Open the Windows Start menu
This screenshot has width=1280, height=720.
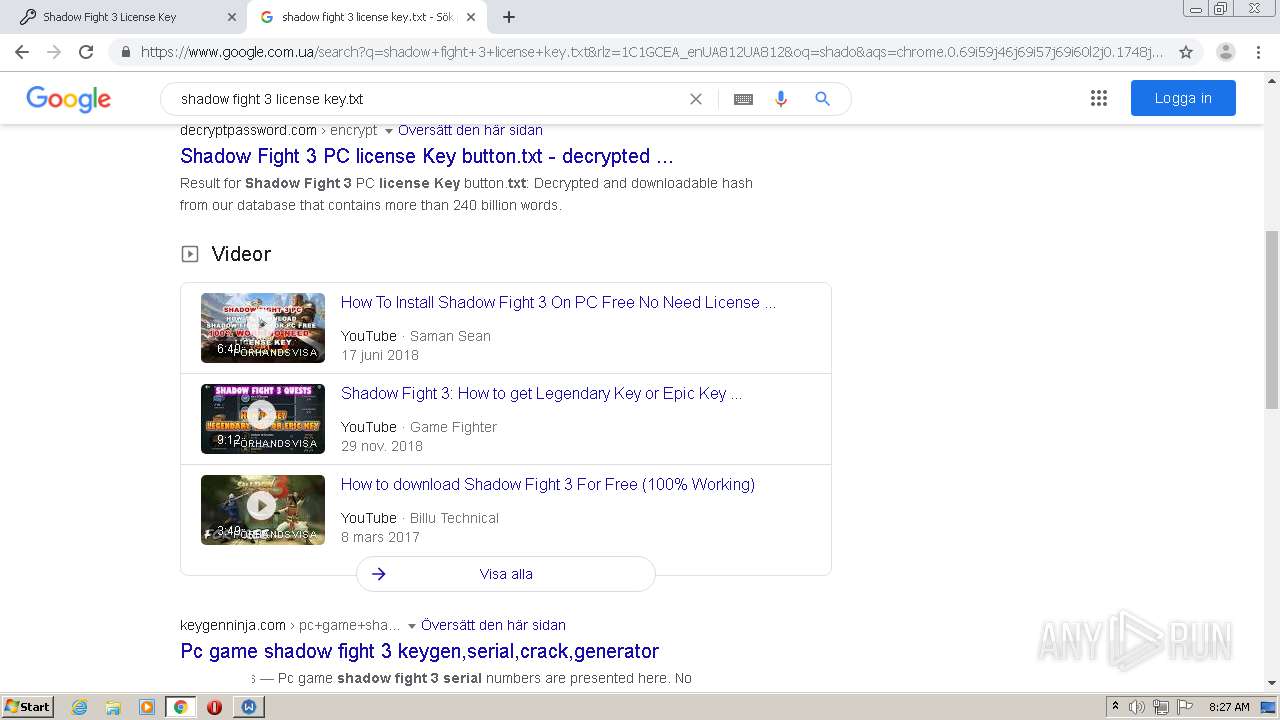tap(28, 706)
